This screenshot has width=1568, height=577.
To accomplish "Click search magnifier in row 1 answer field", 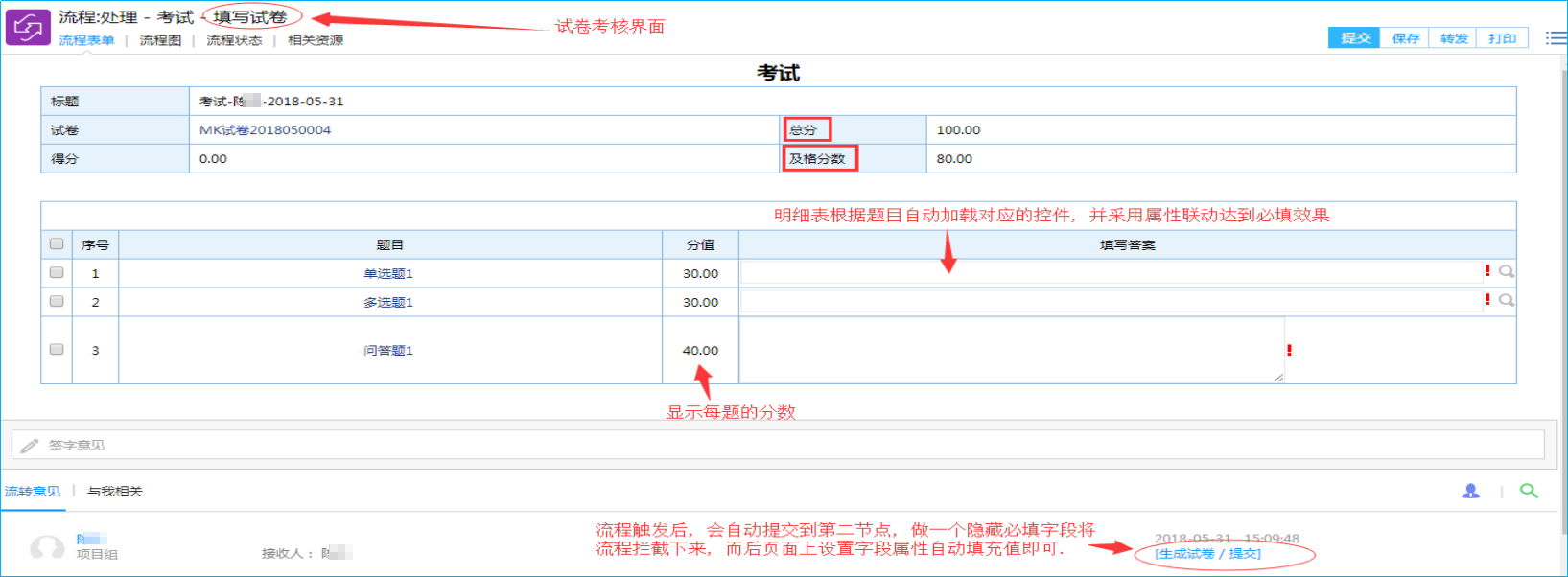I will point(1507,272).
